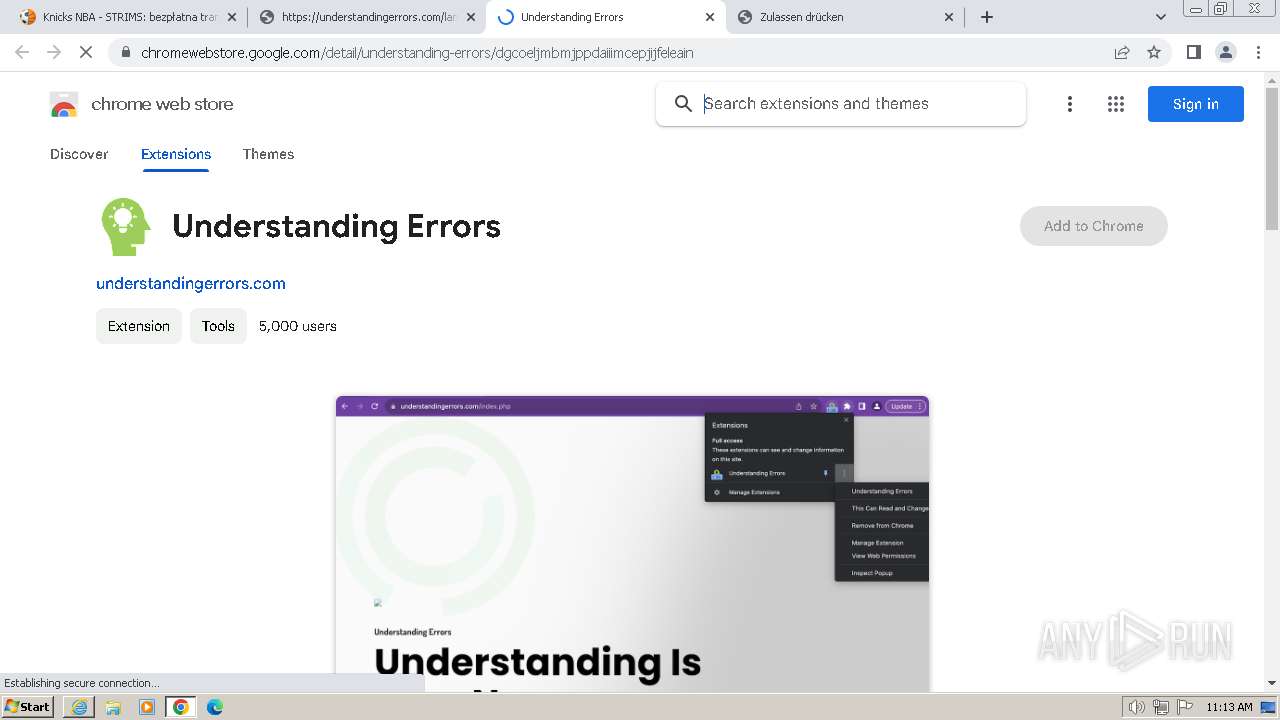Image resolution: width=1280 pixels, height=720 pixels.
Task: View site information lock icon
Action: point(125,52)
